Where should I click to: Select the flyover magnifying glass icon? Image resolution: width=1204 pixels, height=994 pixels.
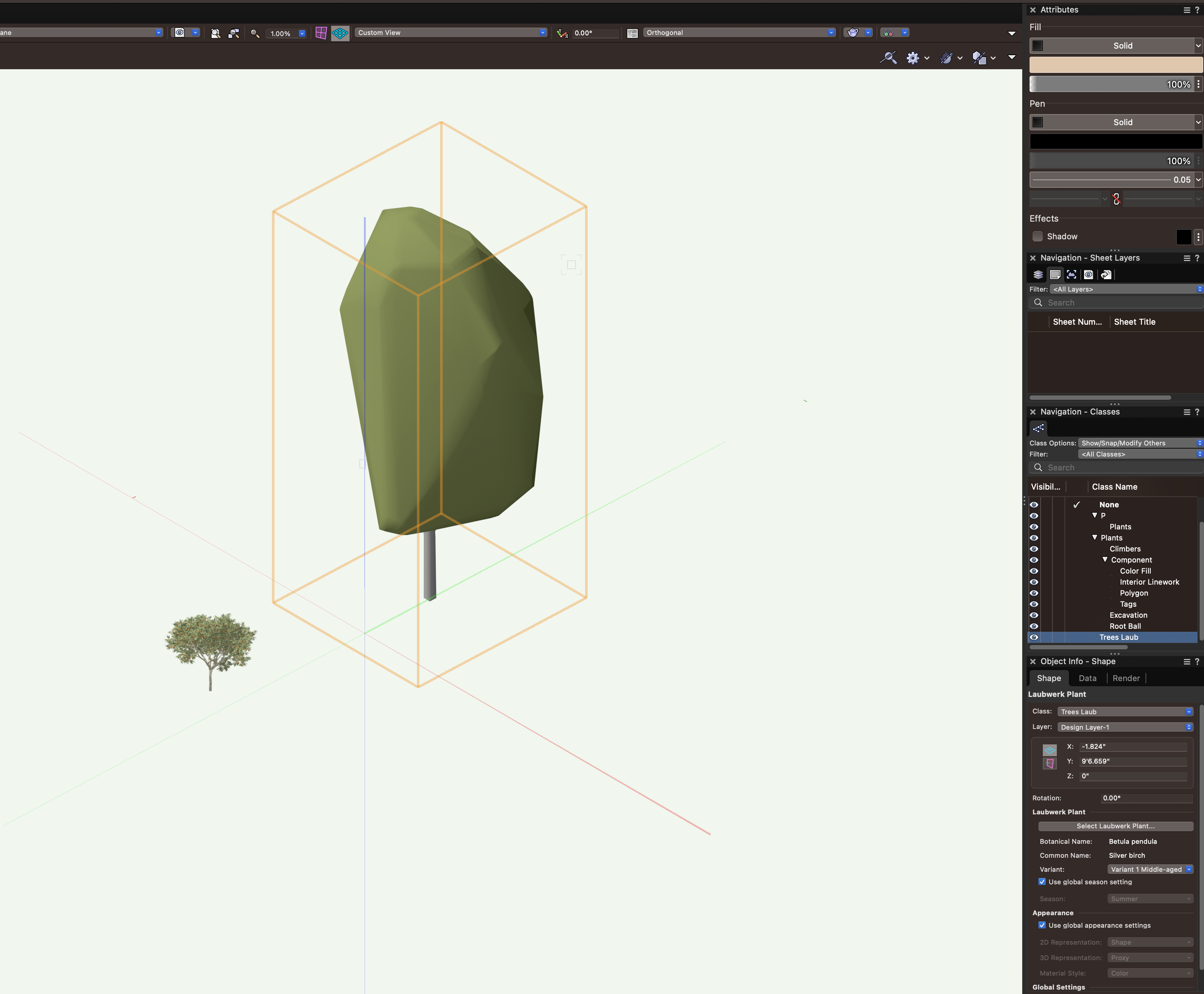pyautogui.click(x=888, y=58)
